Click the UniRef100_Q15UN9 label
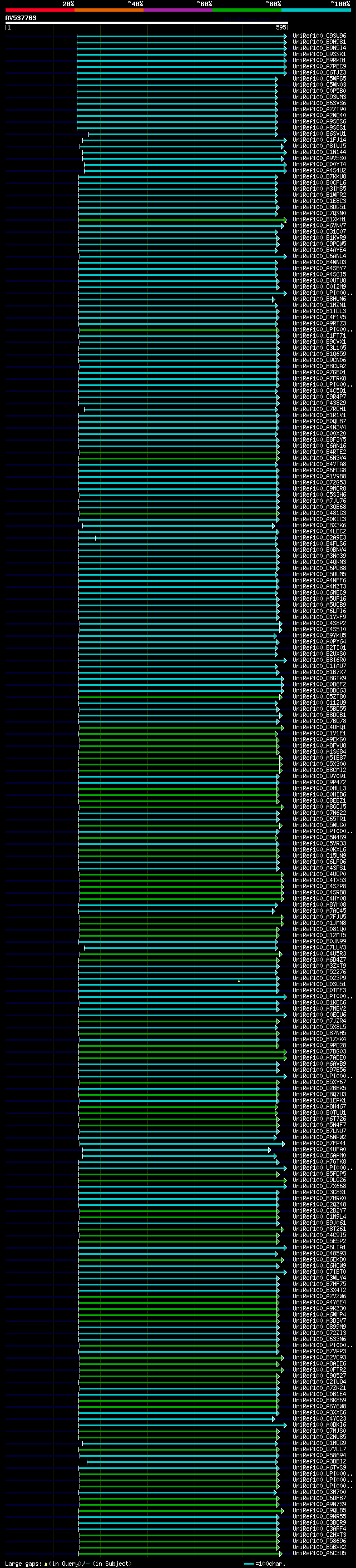The width and height of the screenshot is (356, 1568). coord(319,856)
